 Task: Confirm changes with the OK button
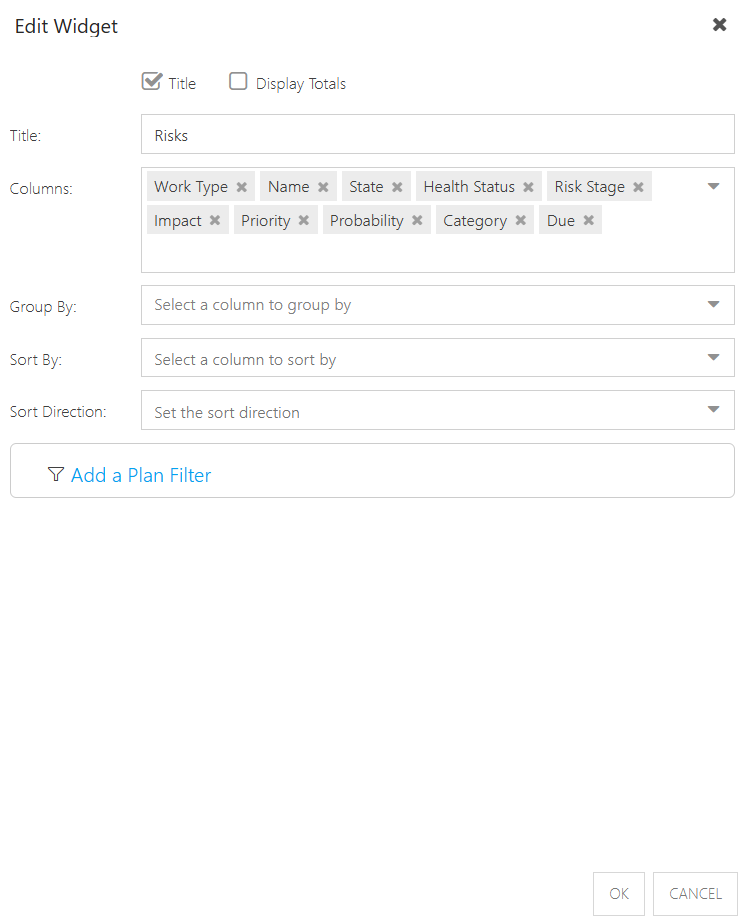619,894
